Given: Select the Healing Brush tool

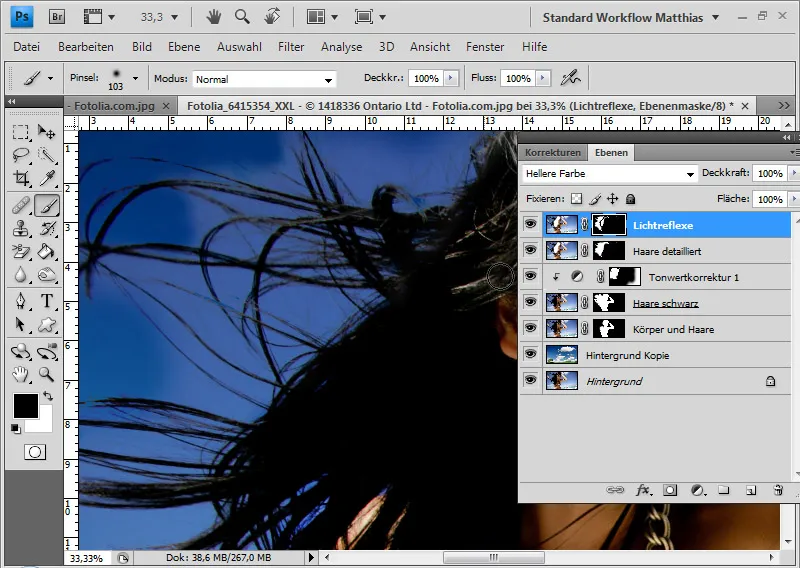Looking at the screenshot, I should pyautogui.click(x=20, y=206).
